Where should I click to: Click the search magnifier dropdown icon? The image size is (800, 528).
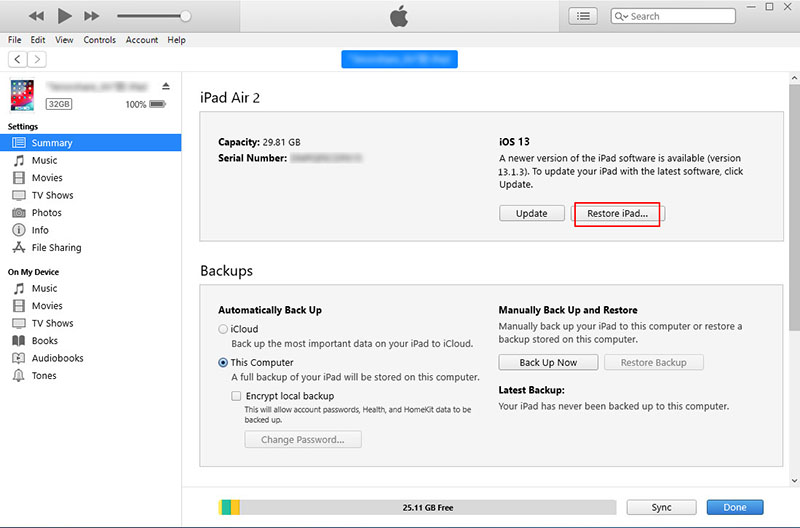point(621,16)
